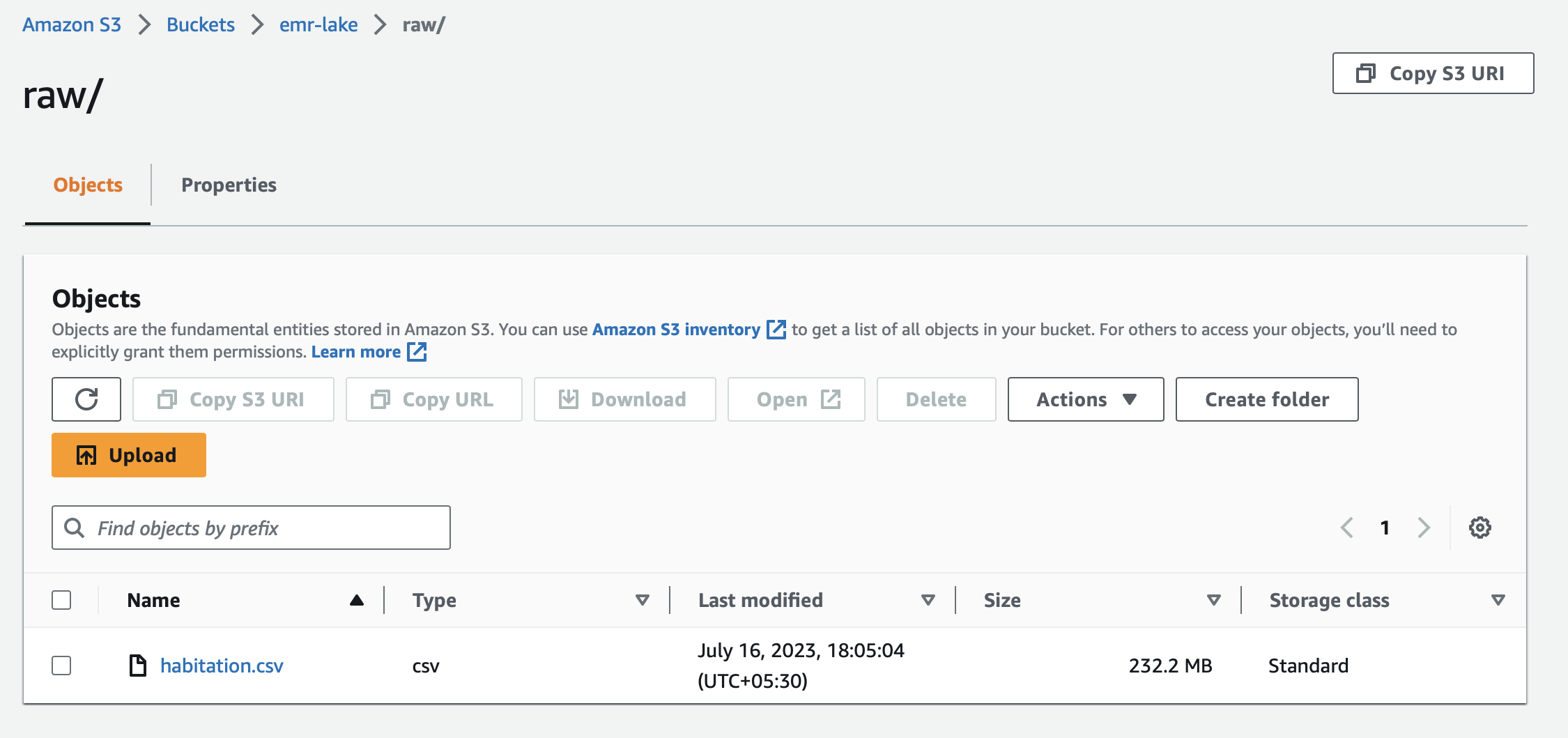The width and height of the screenshot is (1568, 738).
Task: Select the Objects tab
Action: click(x=87, y=185)
